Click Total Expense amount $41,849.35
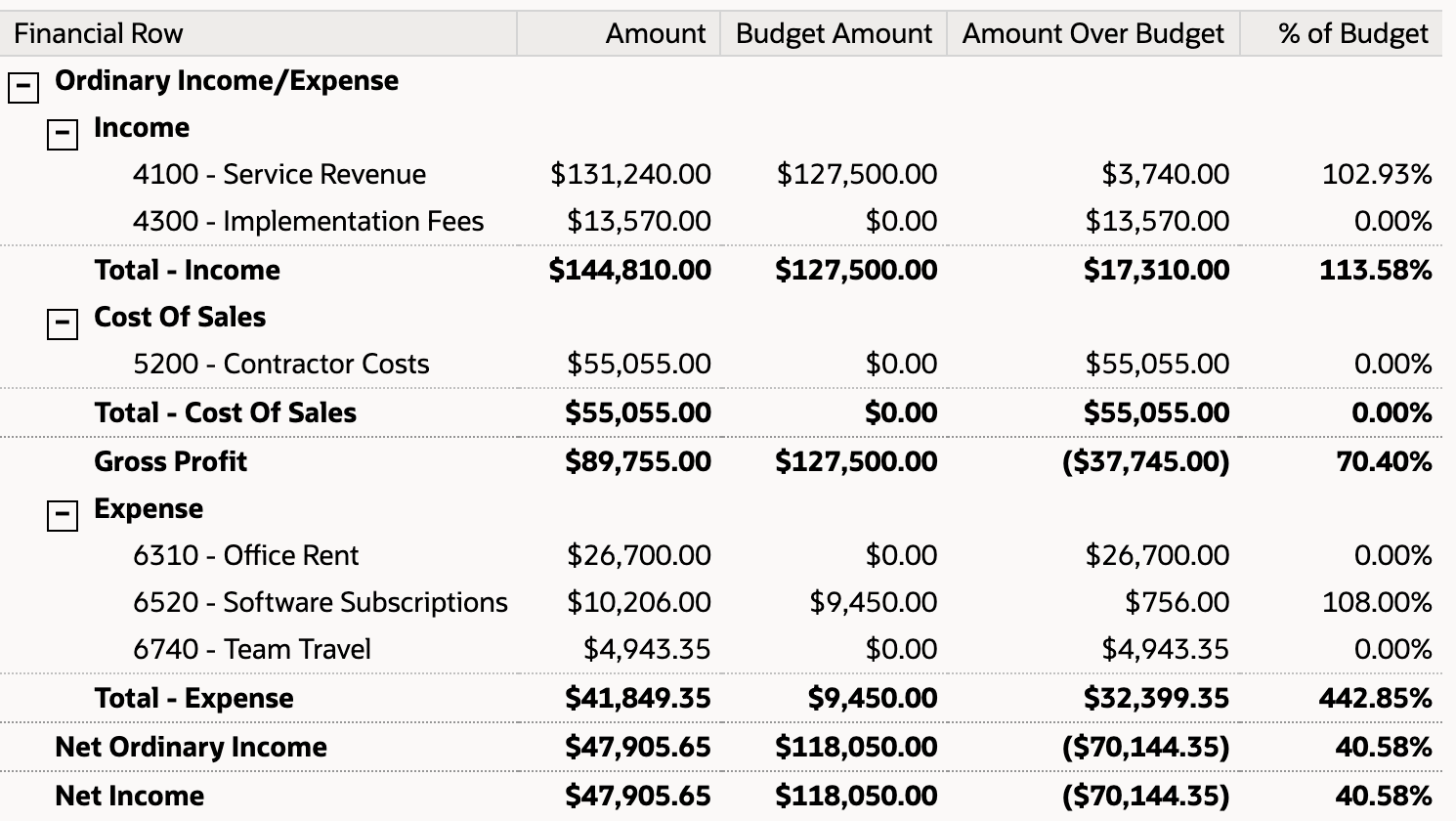The height and width of the screenshot is (821, 1456). coord(638,698)
